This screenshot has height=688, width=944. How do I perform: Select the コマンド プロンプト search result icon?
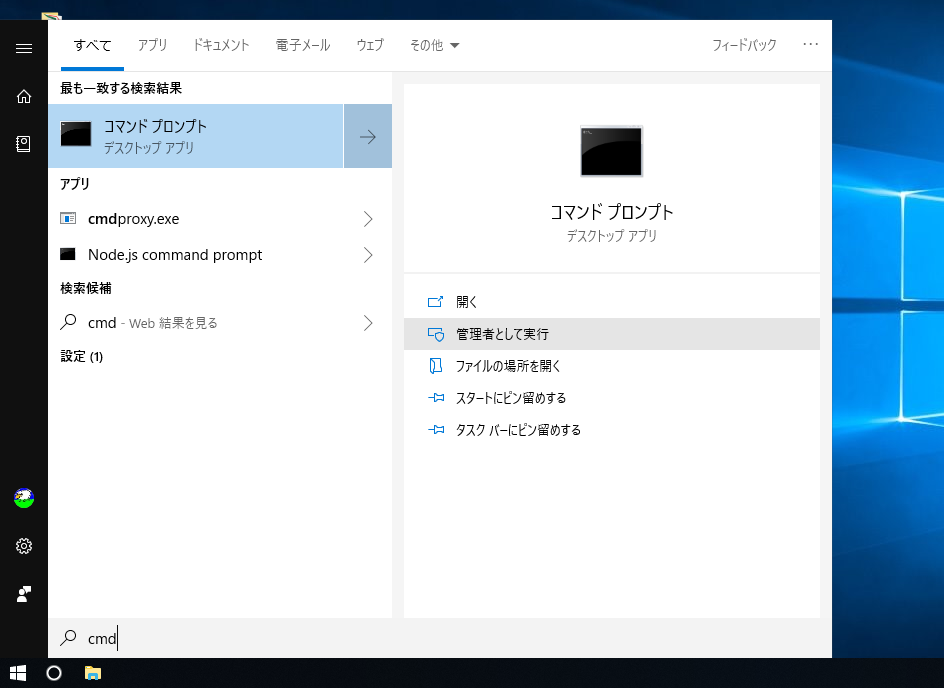pyautogui.click(x=75, y=134)
